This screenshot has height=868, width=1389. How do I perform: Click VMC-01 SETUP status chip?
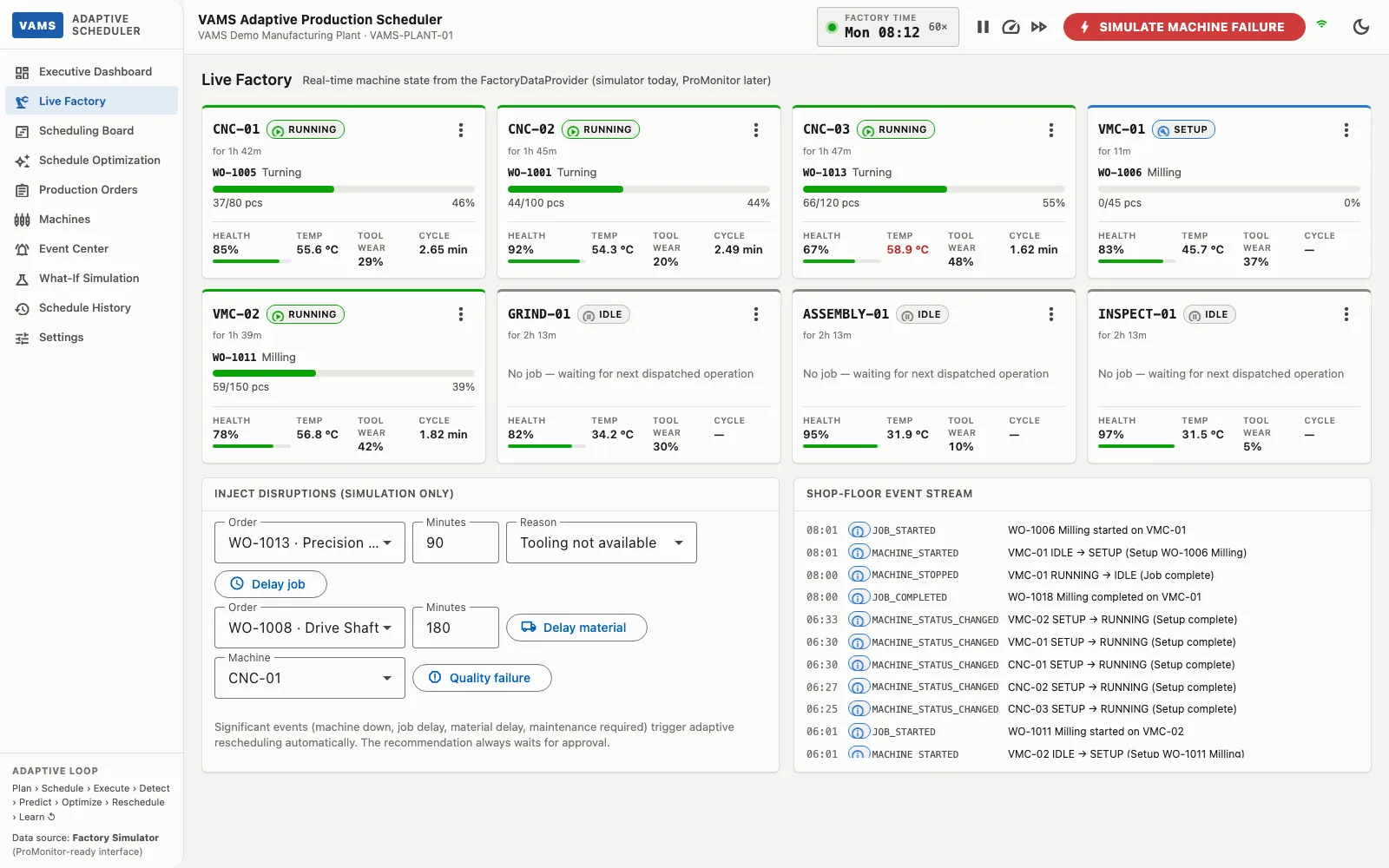1183,129
